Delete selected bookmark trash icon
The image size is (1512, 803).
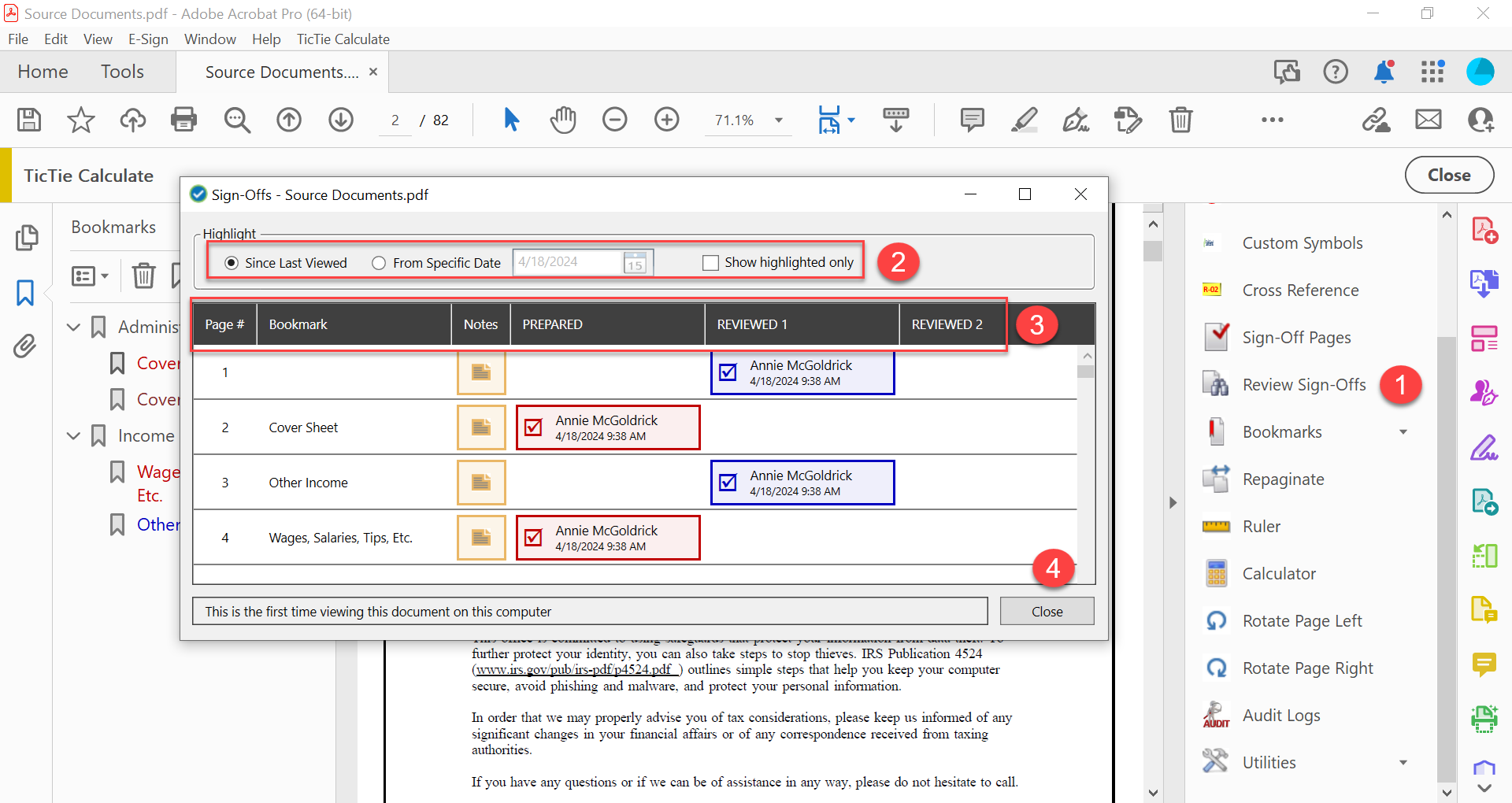pyautogui.click(x=143, y=276)
